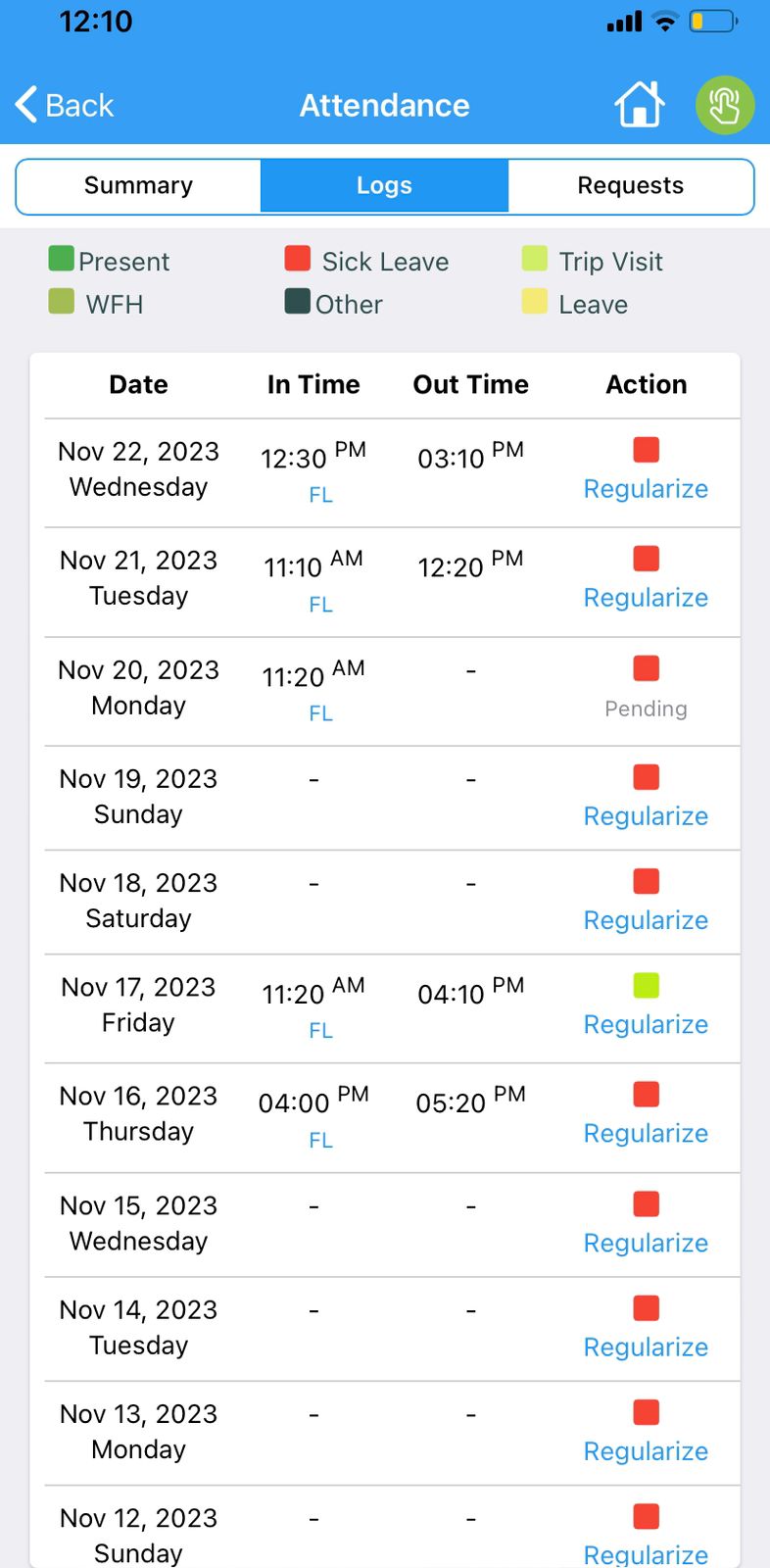Tap FL label under Nov 16 in-time
This screenshot has width=770, height=1568.
click(x=321, y=1141)
